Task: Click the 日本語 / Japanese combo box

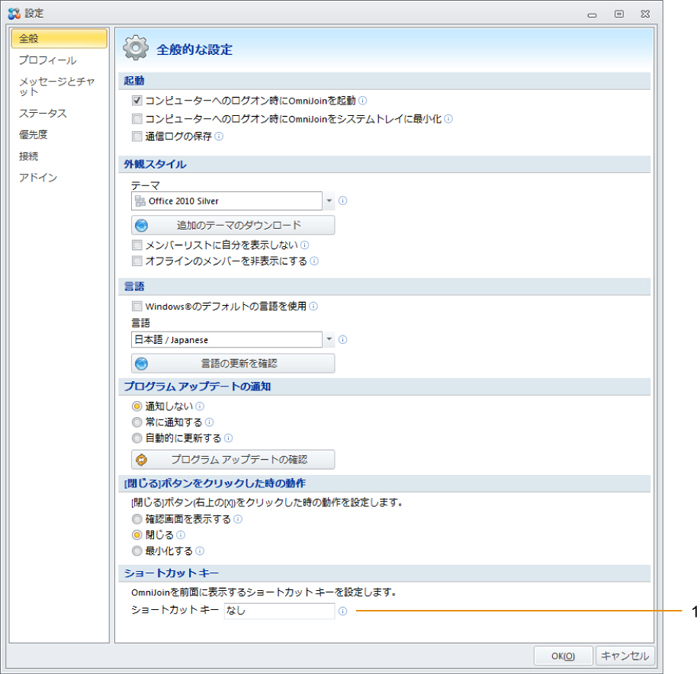Action: coord(227,340)
